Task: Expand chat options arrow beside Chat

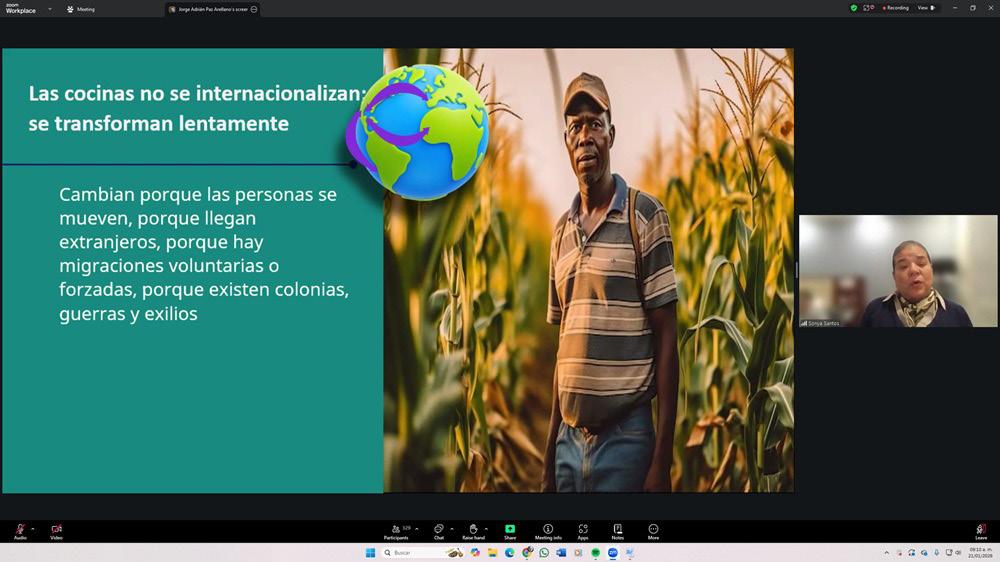Action: (x=452, y=529)
